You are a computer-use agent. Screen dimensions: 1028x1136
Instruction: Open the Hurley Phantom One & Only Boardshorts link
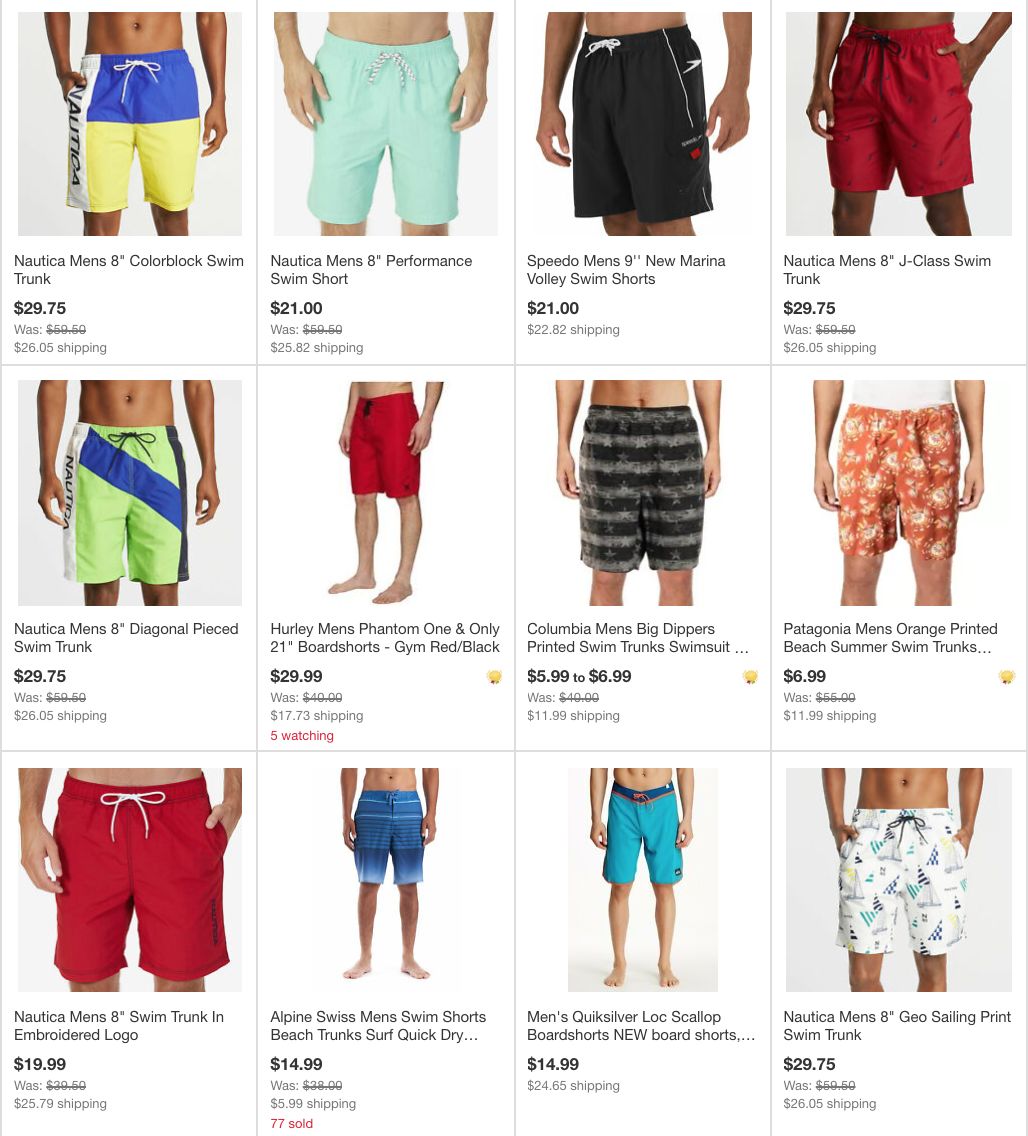pyautogui.click(x=385, y=638)
